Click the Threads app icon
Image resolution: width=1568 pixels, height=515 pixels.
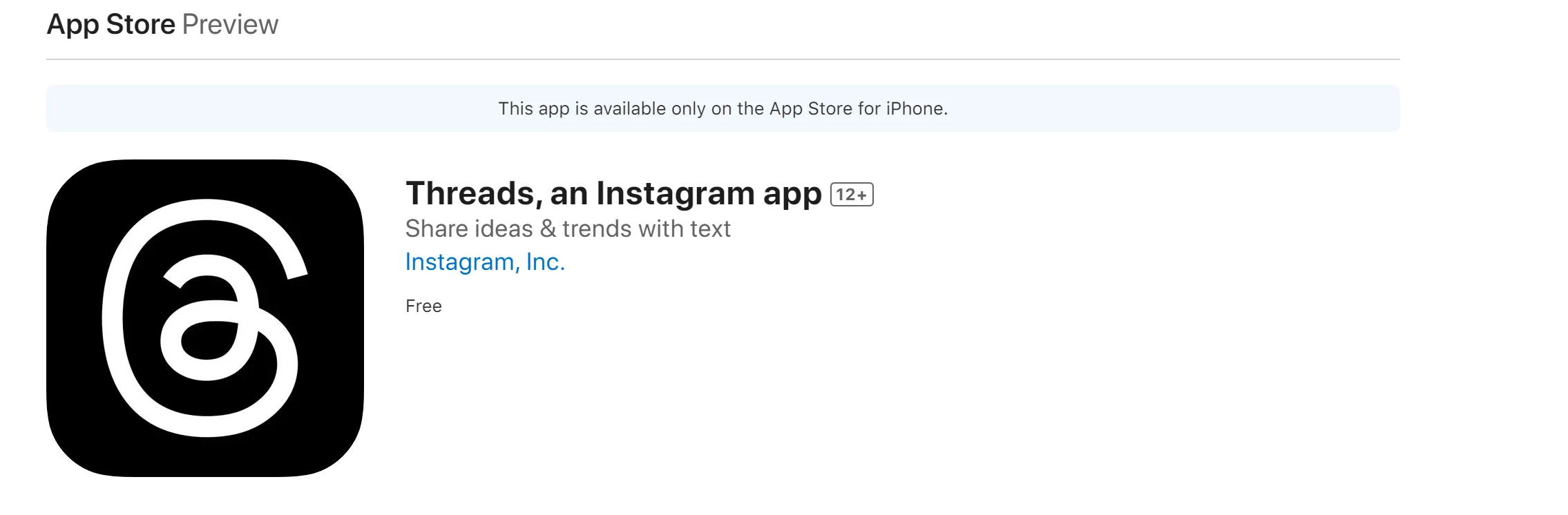click(205, 318)
